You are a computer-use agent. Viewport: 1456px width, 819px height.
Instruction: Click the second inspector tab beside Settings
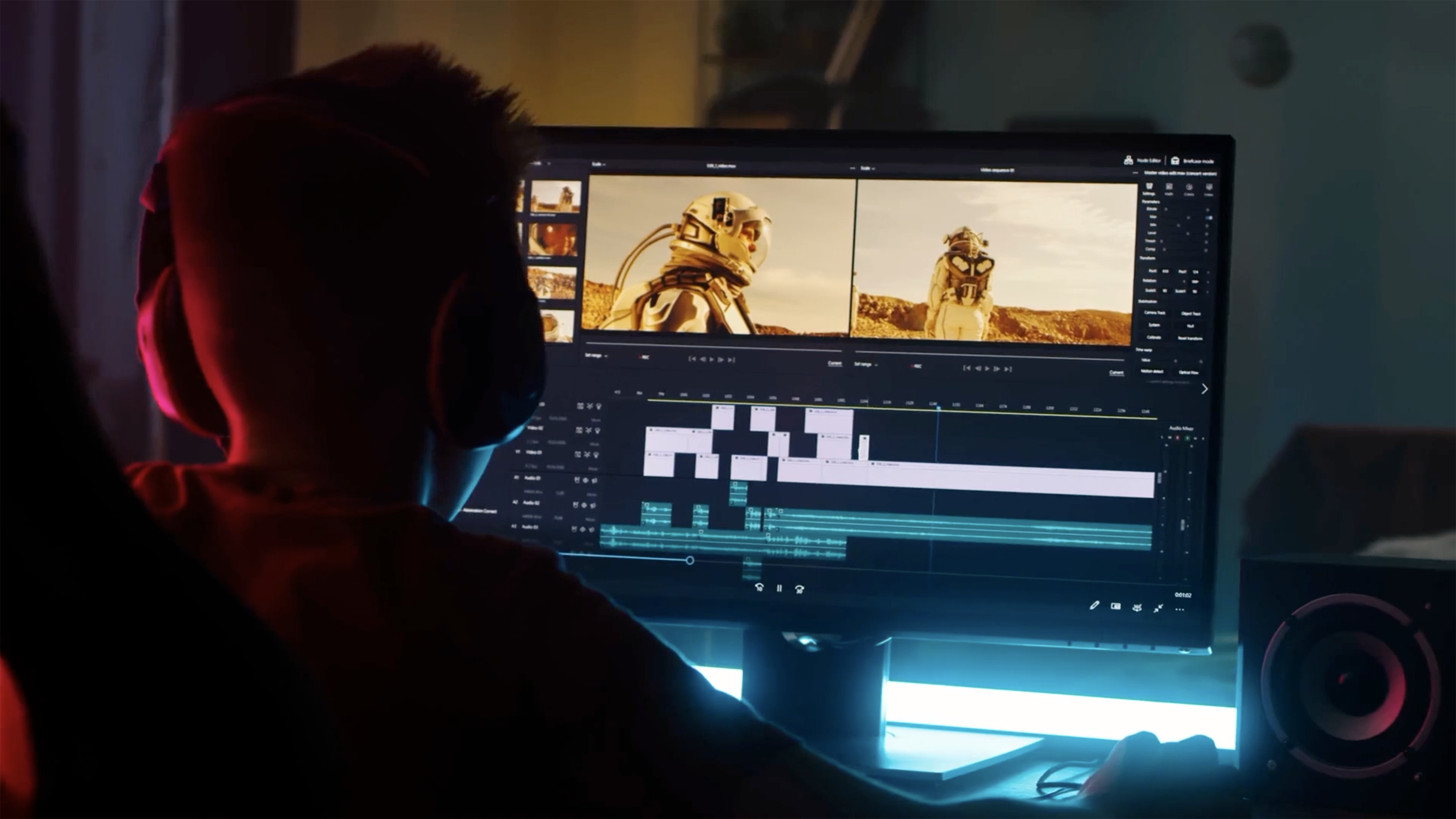point(1169,189)
